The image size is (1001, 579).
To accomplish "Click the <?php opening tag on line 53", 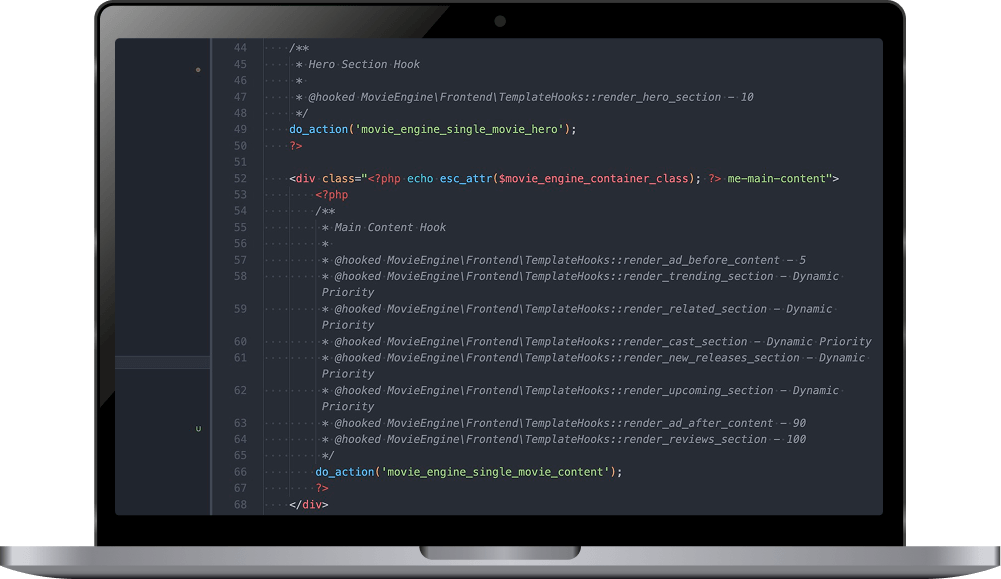I will coord(330,194).
